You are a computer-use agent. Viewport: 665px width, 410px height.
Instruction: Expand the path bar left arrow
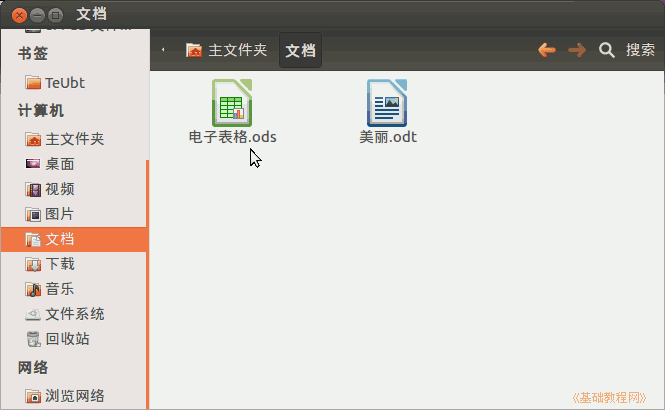(x=163, y=50)
